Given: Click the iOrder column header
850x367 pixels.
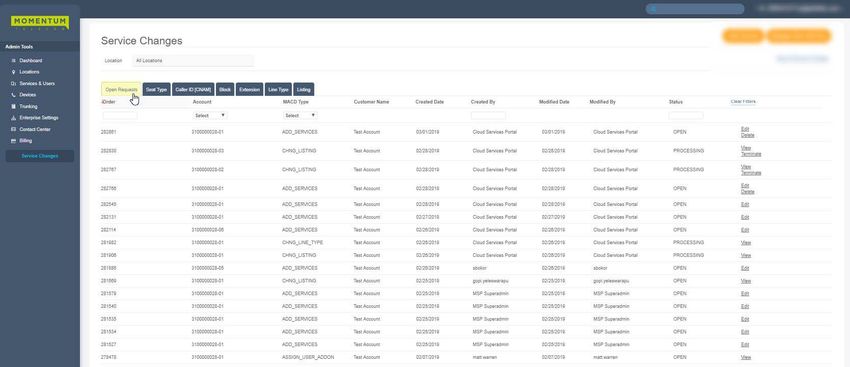Looking at the screenshot, I should click(108, 102).
